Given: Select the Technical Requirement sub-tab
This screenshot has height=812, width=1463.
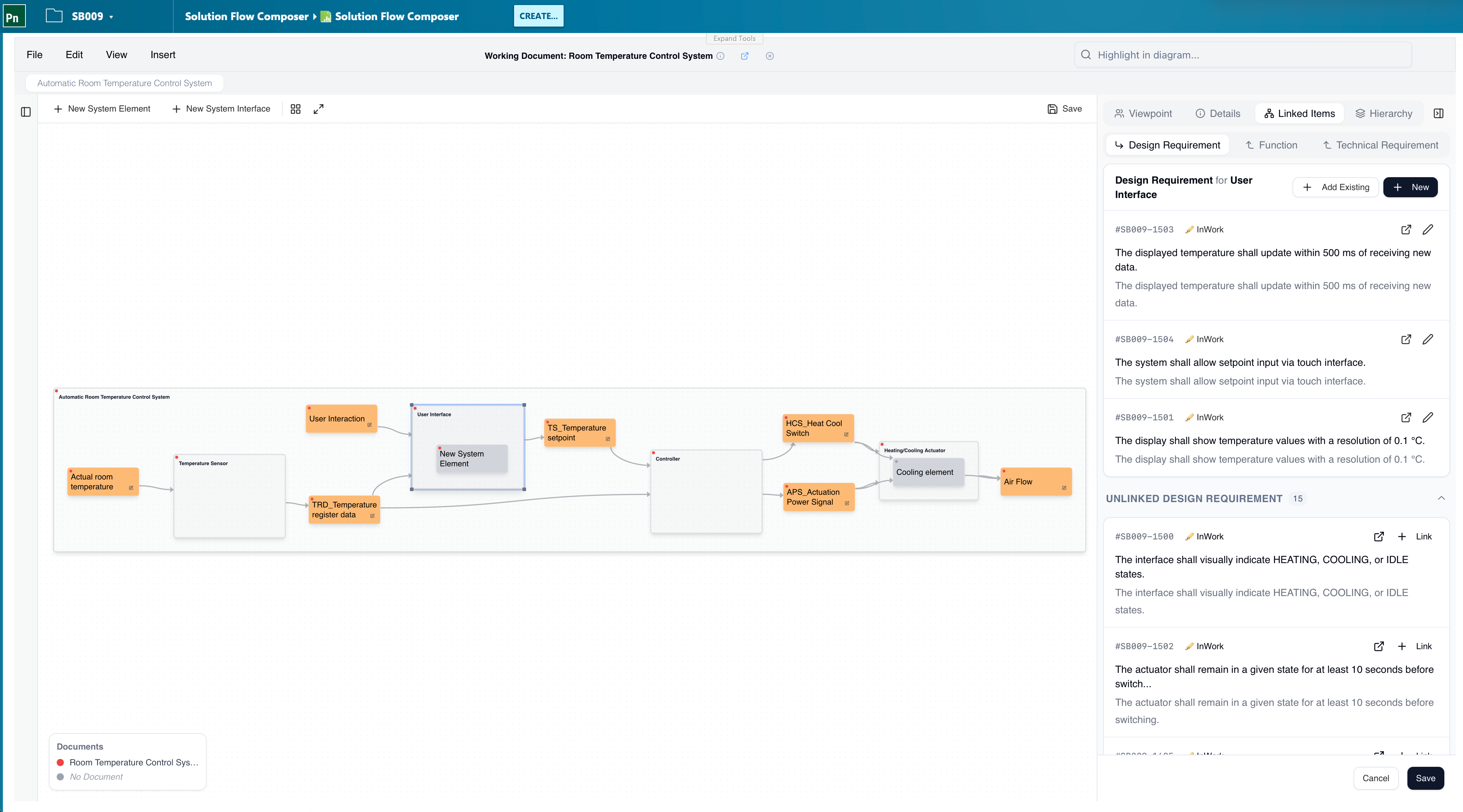Looking at the screenshot, I should 1380,145.
